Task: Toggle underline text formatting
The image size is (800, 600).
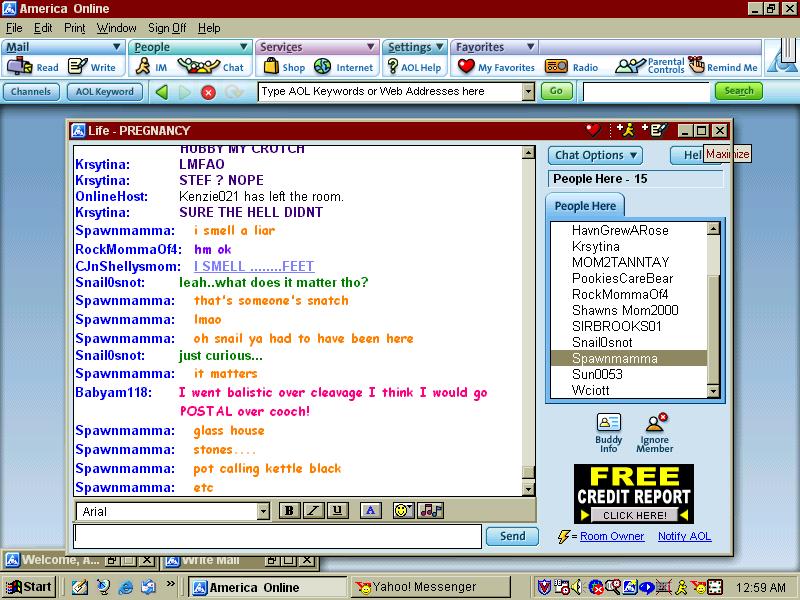Action: click(337, 510)
